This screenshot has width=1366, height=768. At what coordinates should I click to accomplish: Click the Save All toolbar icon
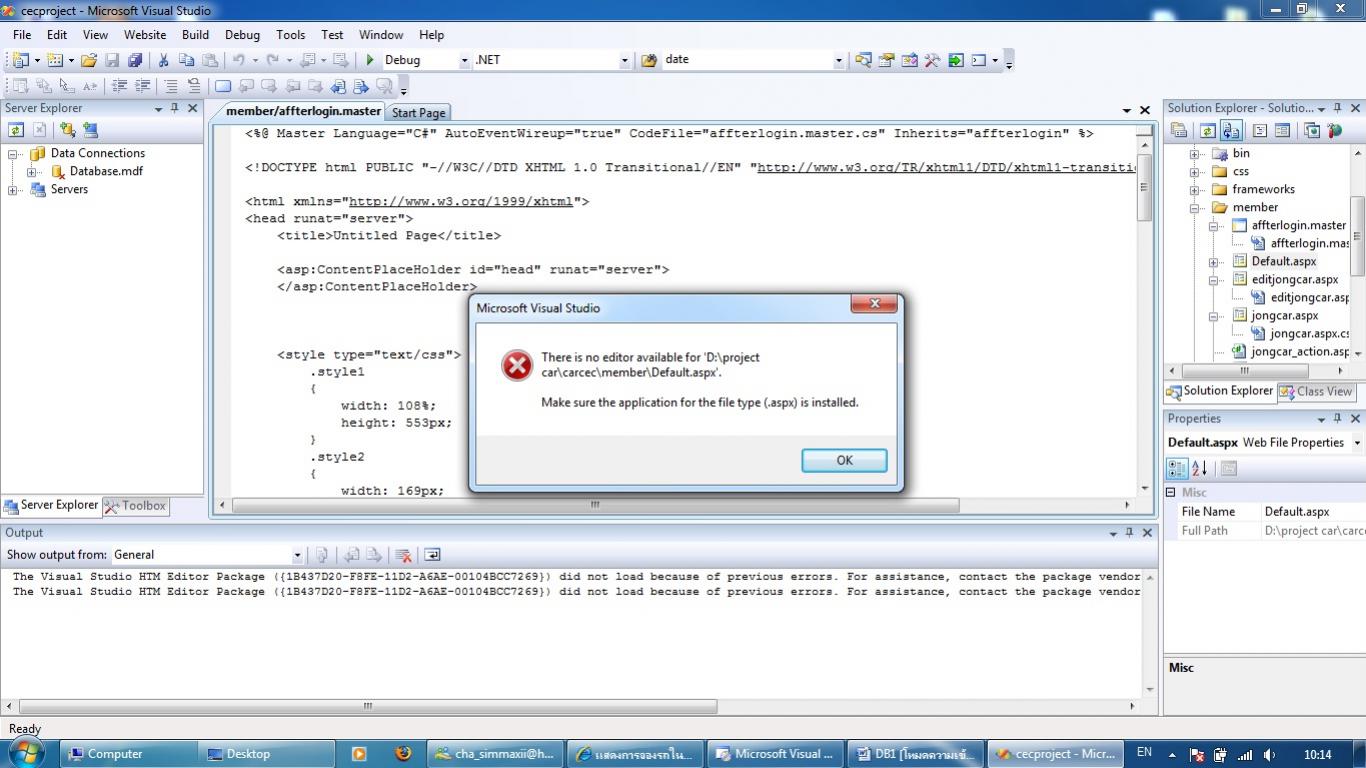pyautogui.click(x=135, y=60)
